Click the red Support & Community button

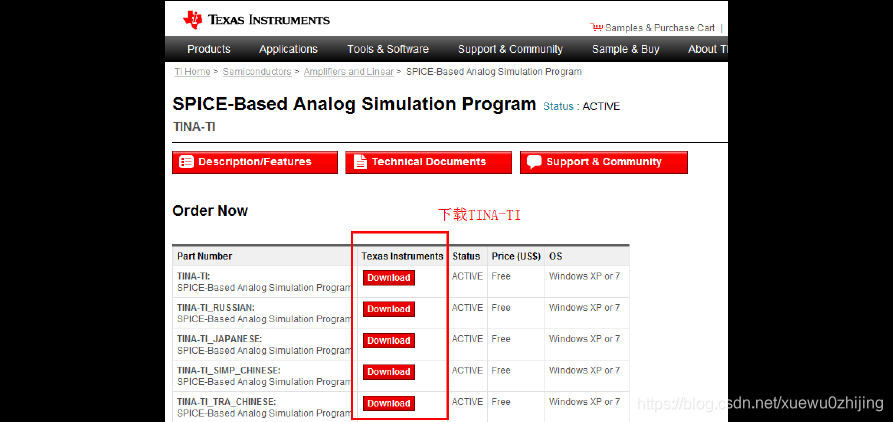604,162
